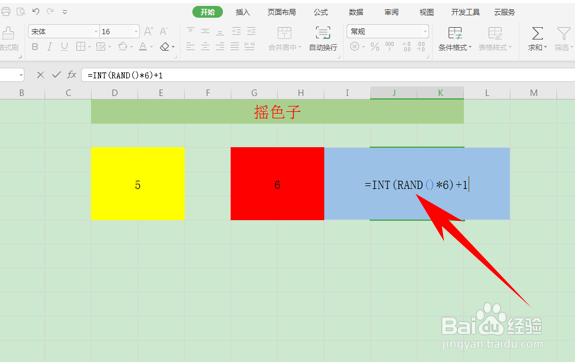Open the 开发工具 ribbon tab
Image resolution: width=575 pixels, height=364 pixels.
click(465, 12)
